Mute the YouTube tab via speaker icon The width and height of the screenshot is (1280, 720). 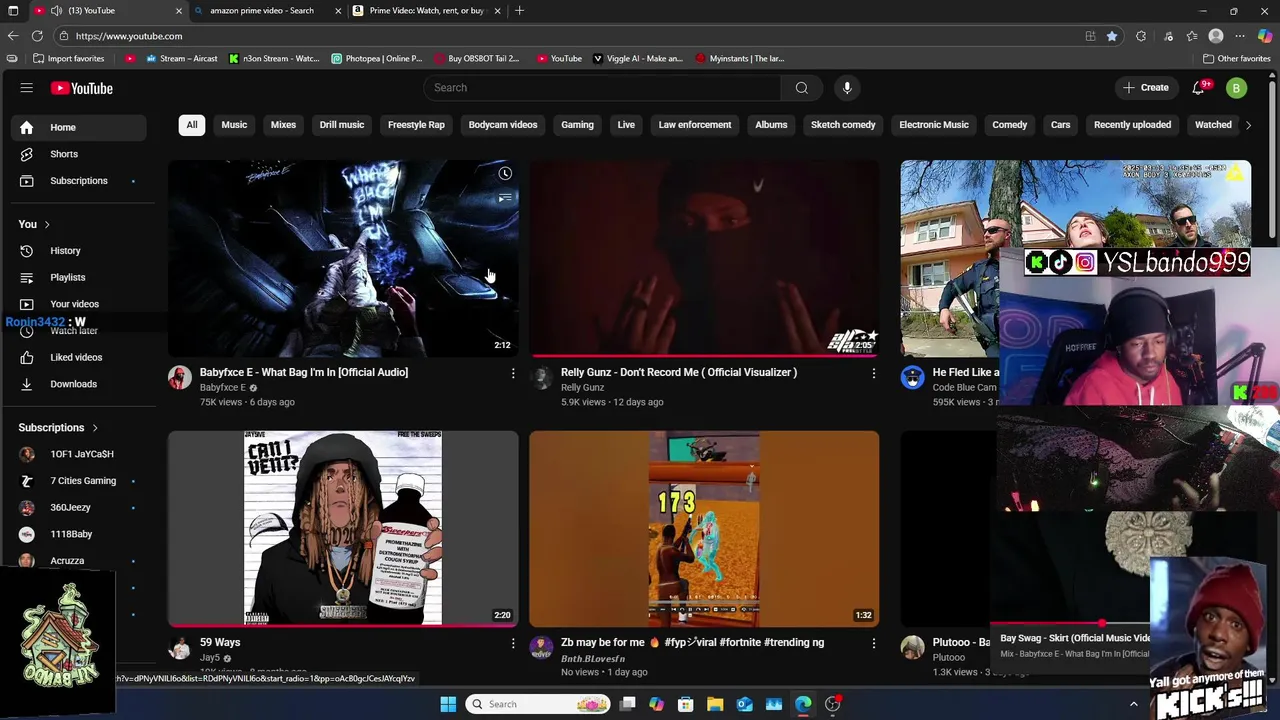pyautogui.click(x=56, y=10)
